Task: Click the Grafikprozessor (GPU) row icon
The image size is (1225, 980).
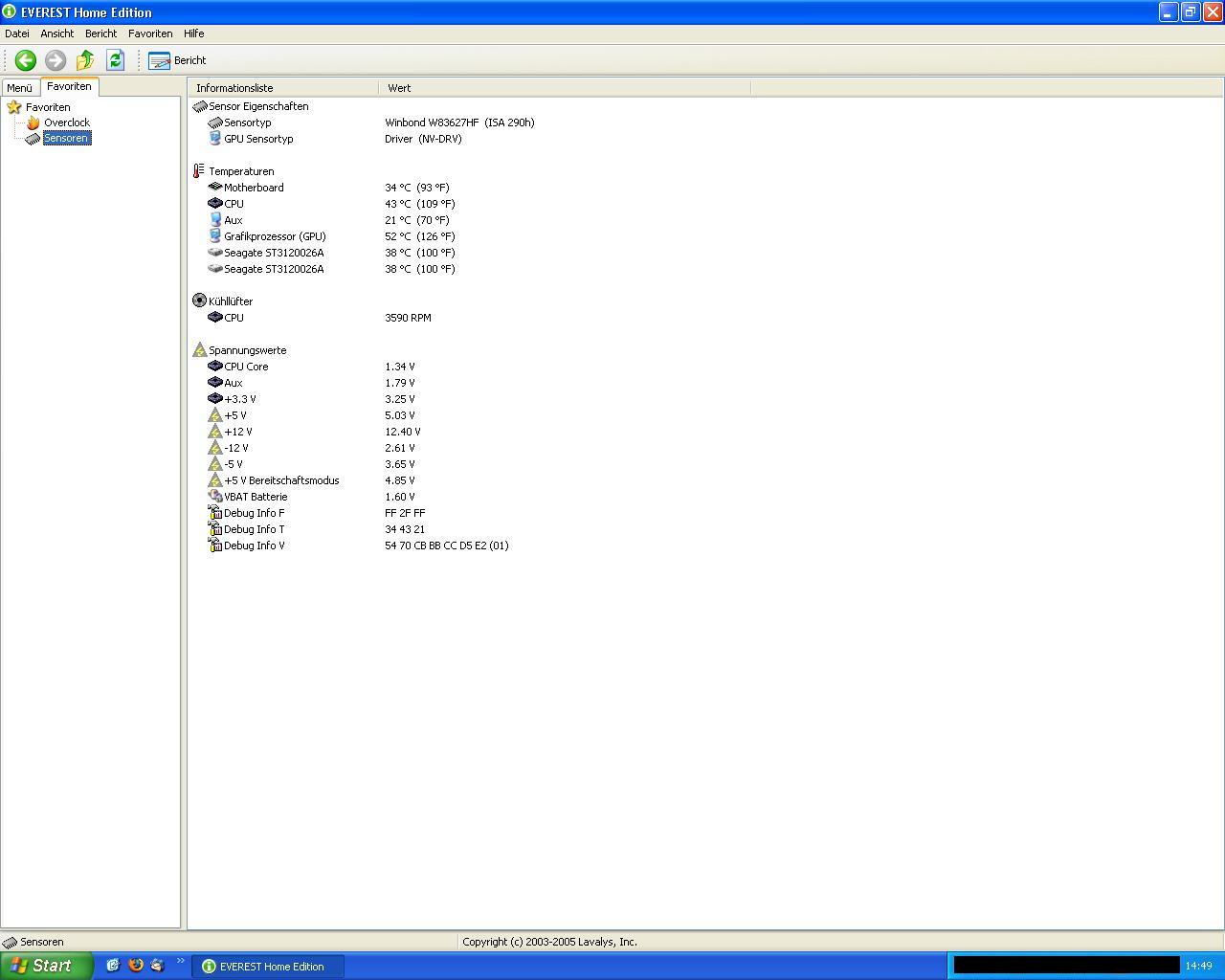Action: coord(215,236)
